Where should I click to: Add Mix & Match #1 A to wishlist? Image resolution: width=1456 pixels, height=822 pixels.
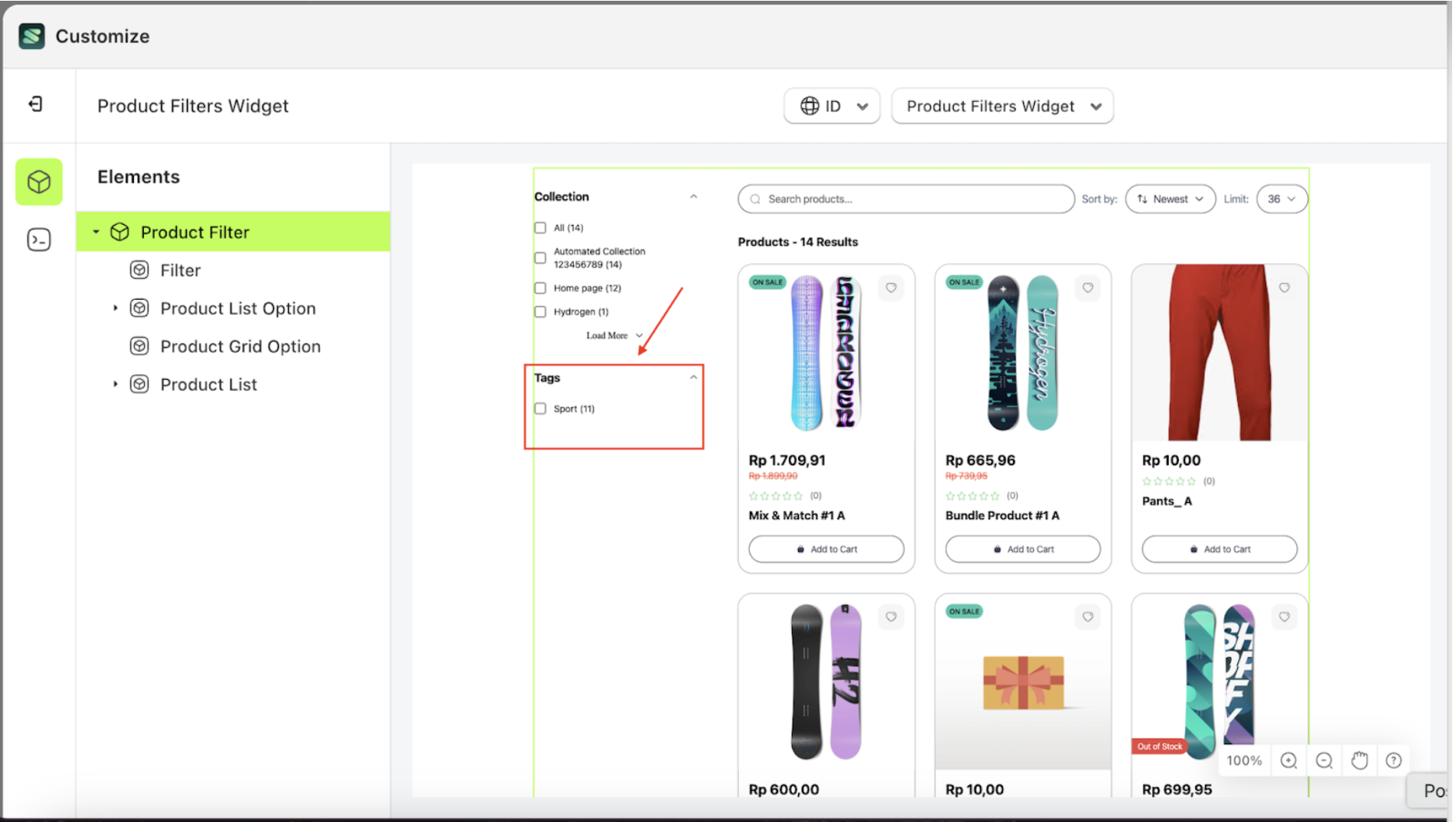click(x=891, y=288)
